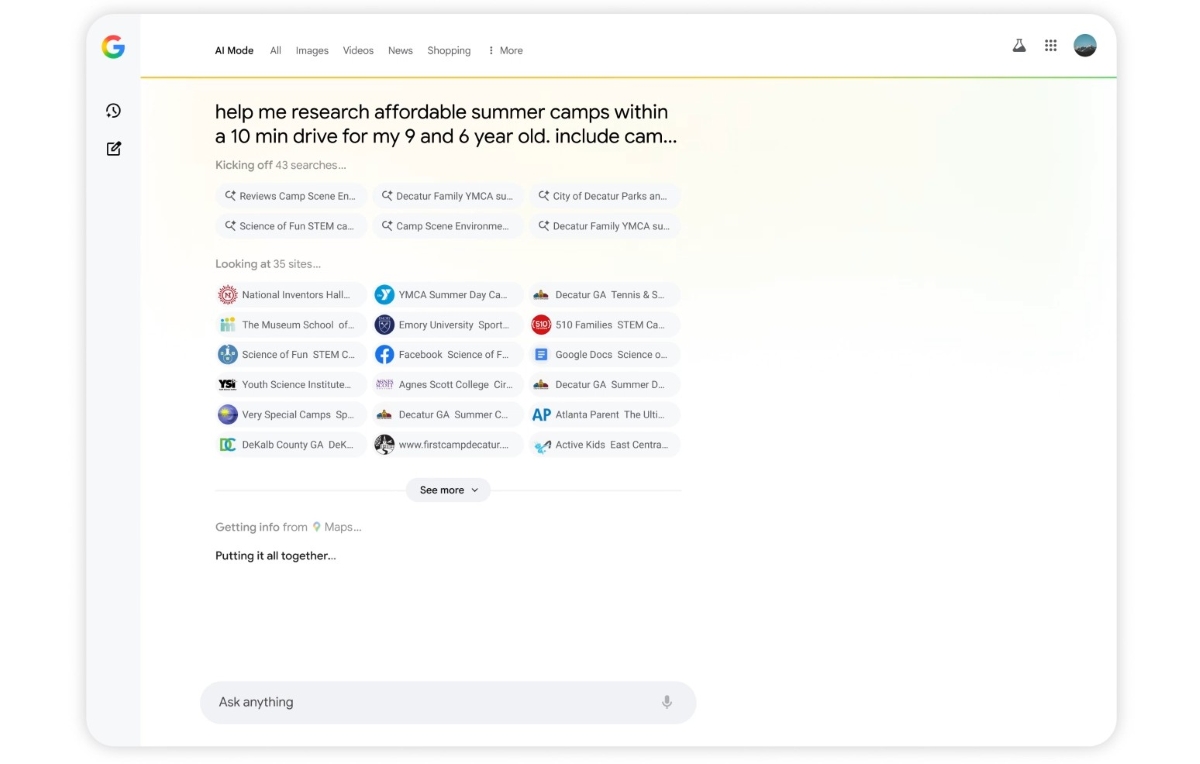Open Science of Fun STEM camp search chip
This screenshot has height=764, width=1200.
pyautogui.click(x=291, y=226)
